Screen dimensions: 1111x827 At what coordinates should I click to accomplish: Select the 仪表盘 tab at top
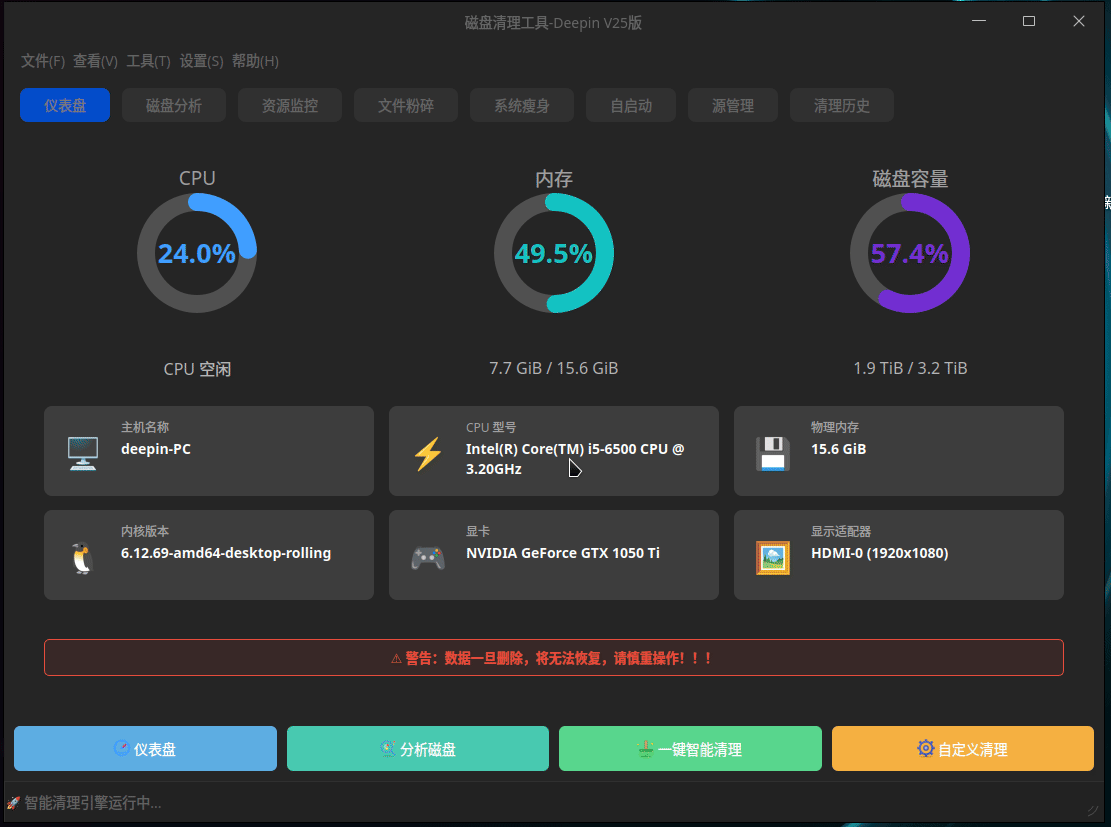pos(65,105)
